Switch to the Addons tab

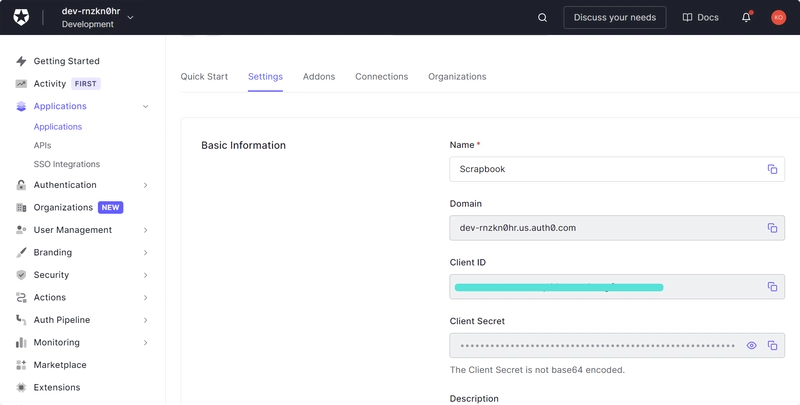[x=319, y=77]
